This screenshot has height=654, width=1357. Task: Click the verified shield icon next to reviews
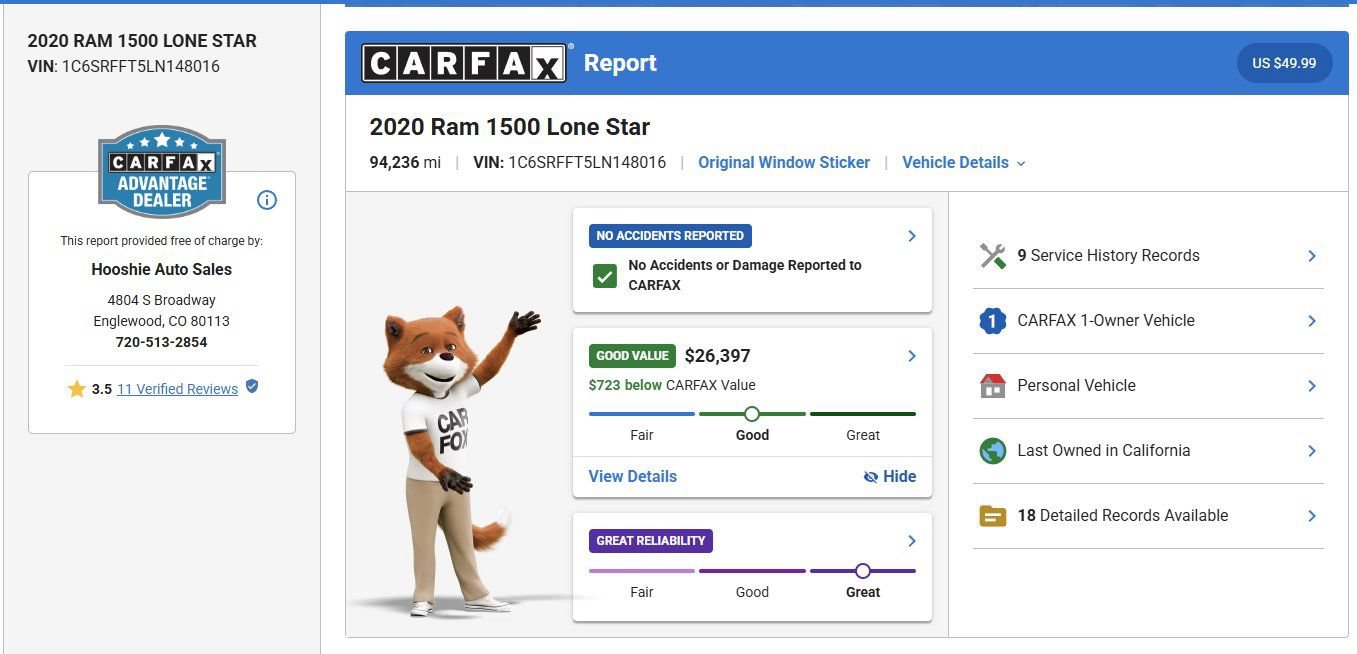coord(252,387)
